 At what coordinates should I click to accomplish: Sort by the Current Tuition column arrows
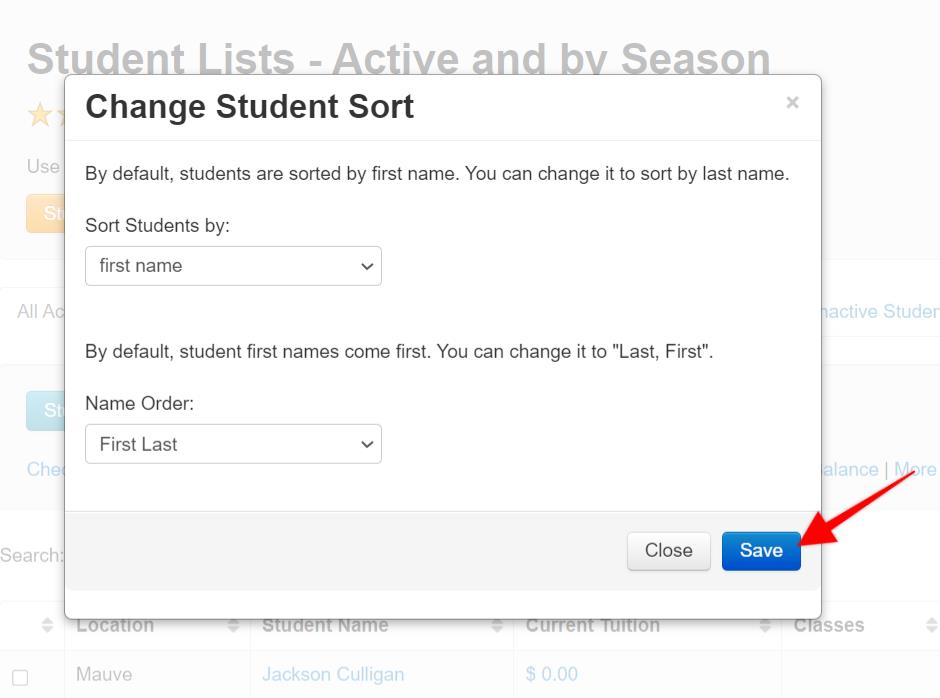tap(765, 625)
